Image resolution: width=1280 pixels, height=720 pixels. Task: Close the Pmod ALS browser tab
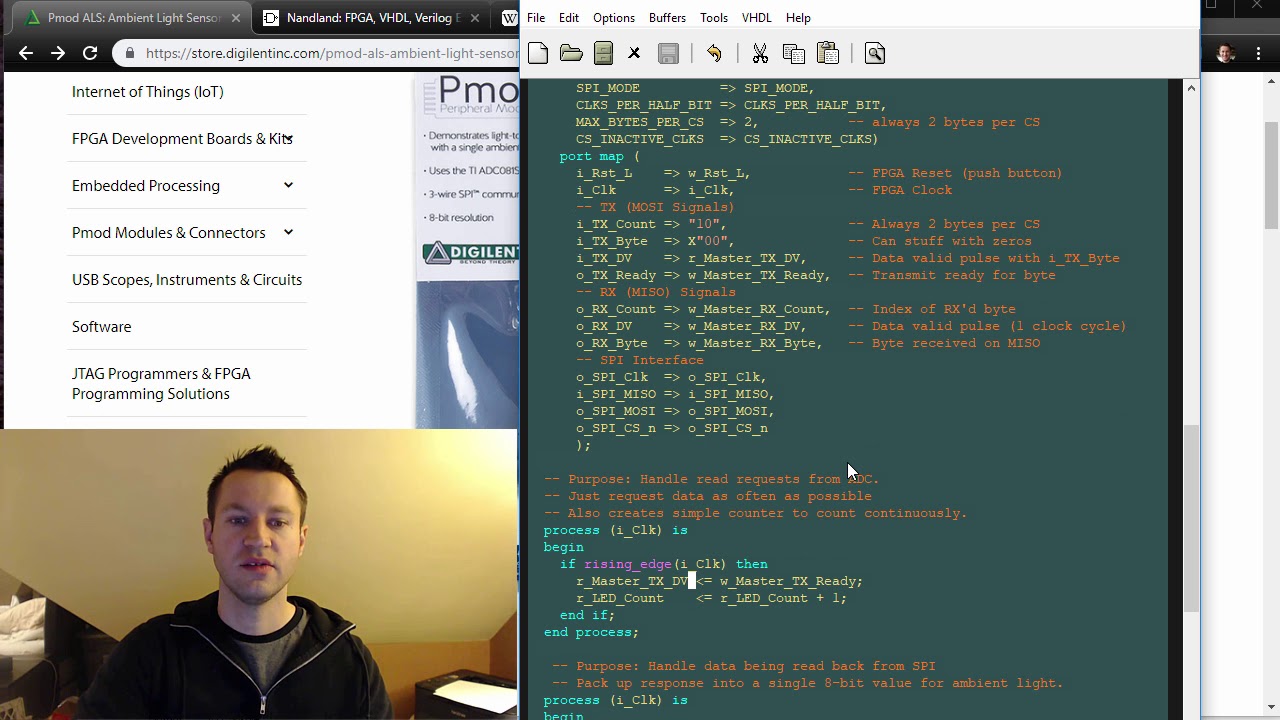[236, 18]
